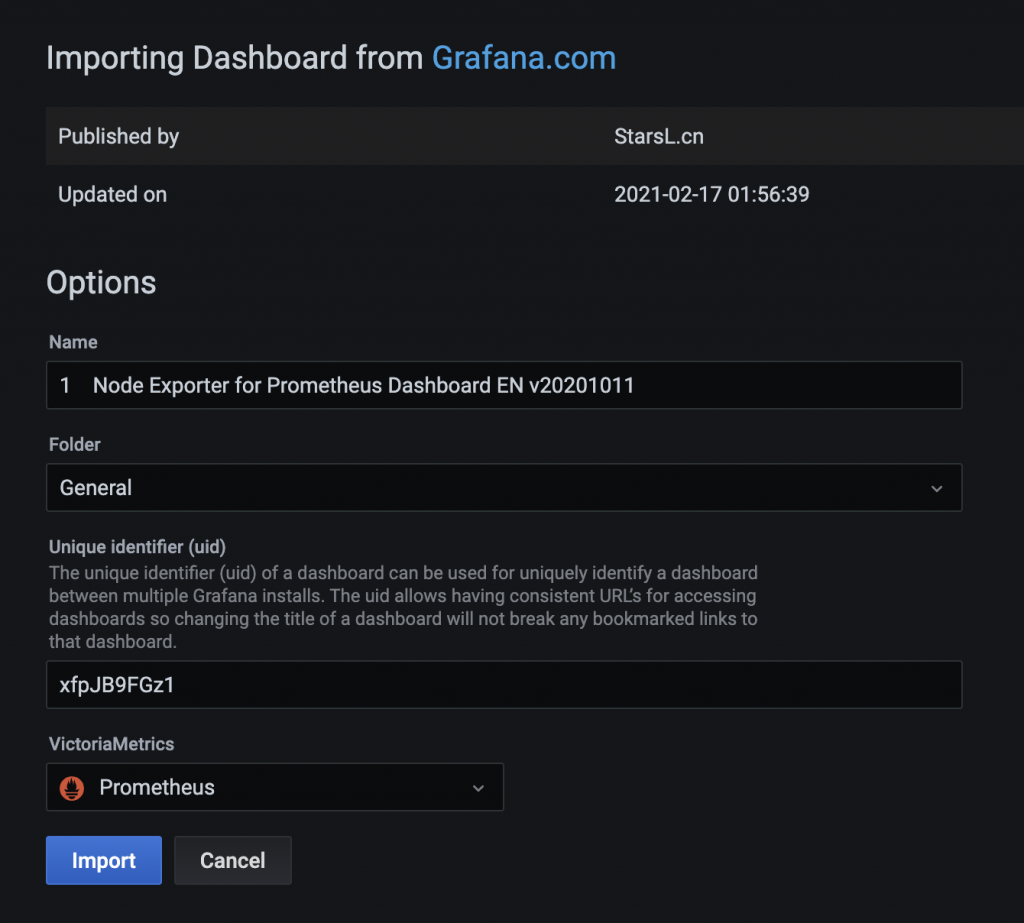Click the Name field label

click(x=73, y=342)
